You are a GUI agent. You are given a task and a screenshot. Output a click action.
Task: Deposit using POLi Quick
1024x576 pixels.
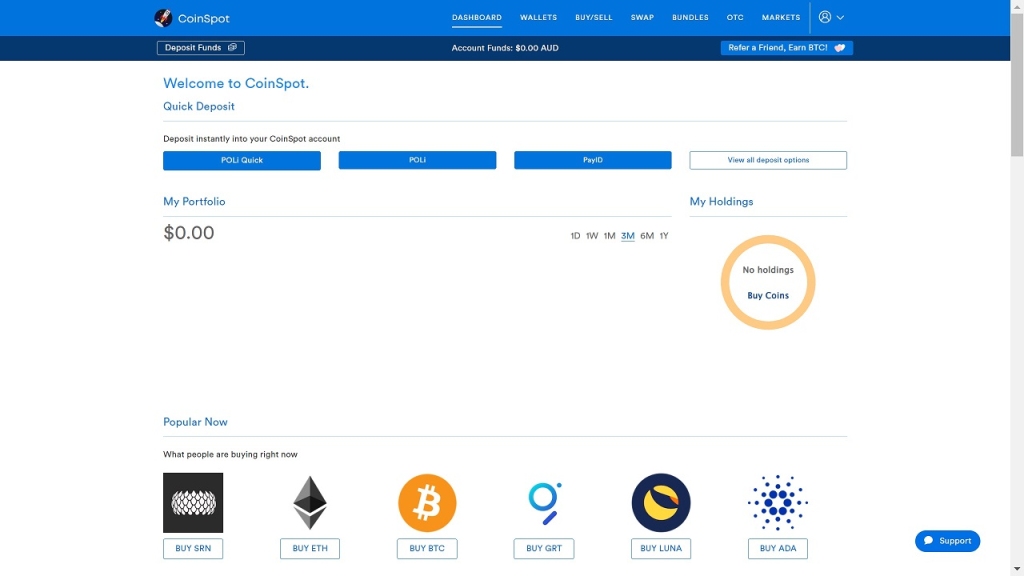pyautogui.click(x=242, y=160)
